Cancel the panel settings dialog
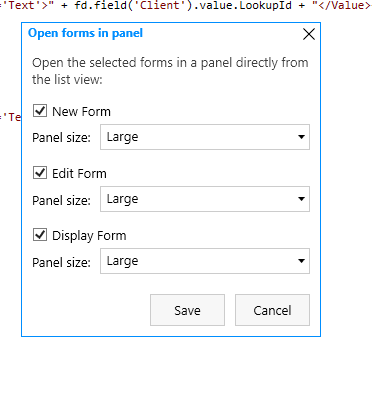The width and height of the screenshot is (372, 403). coord(272,310)
